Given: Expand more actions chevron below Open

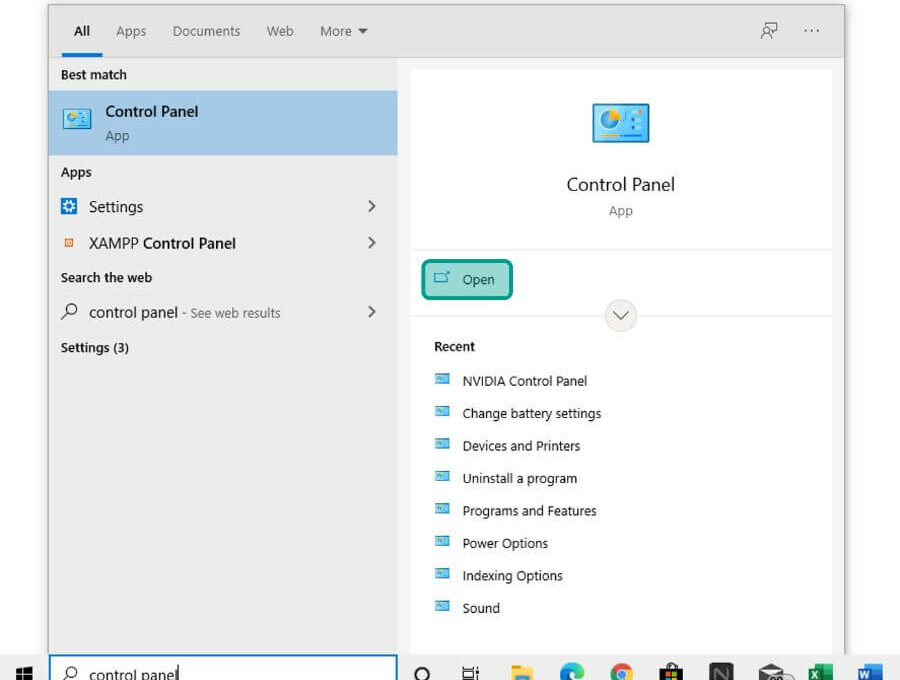Looking at the screenshot, I should [620, 316].
